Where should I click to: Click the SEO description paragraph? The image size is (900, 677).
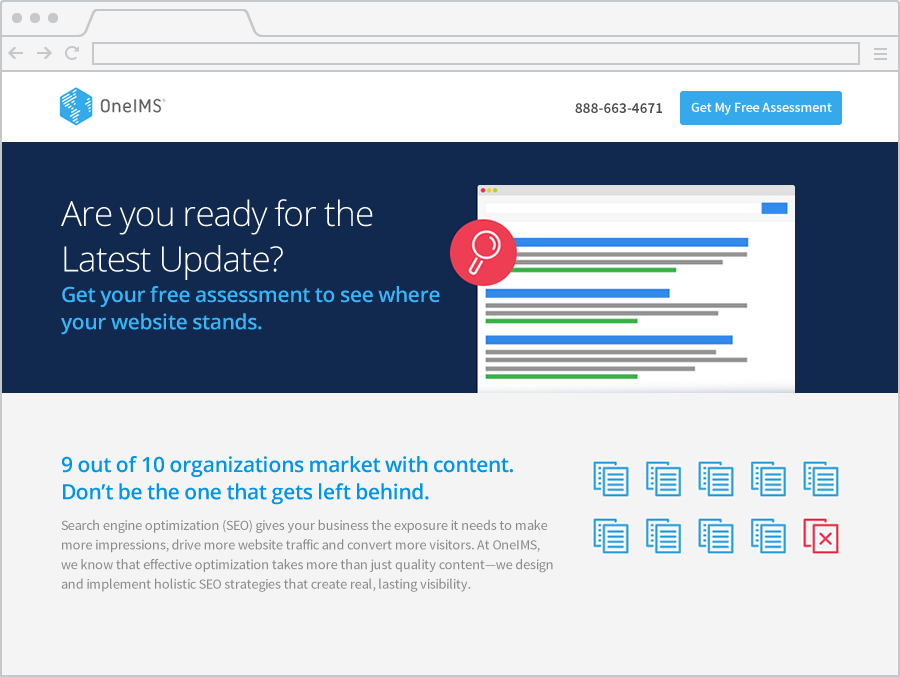click(x=306, y=554)
